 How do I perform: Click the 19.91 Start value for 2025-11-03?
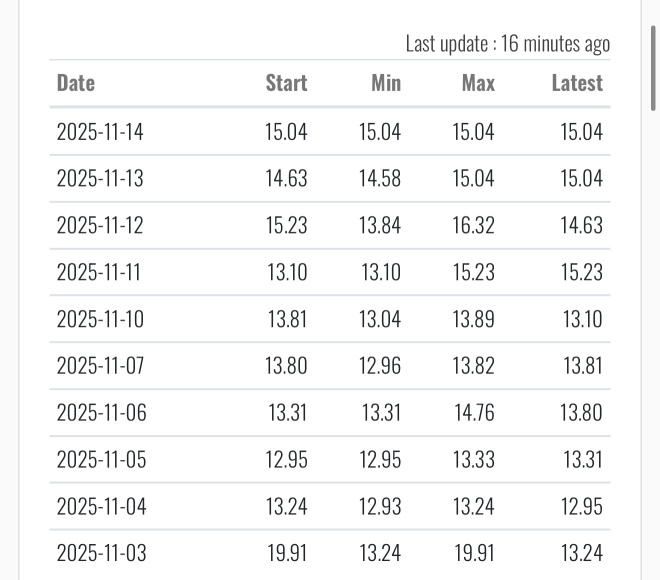tap(286, 553)
